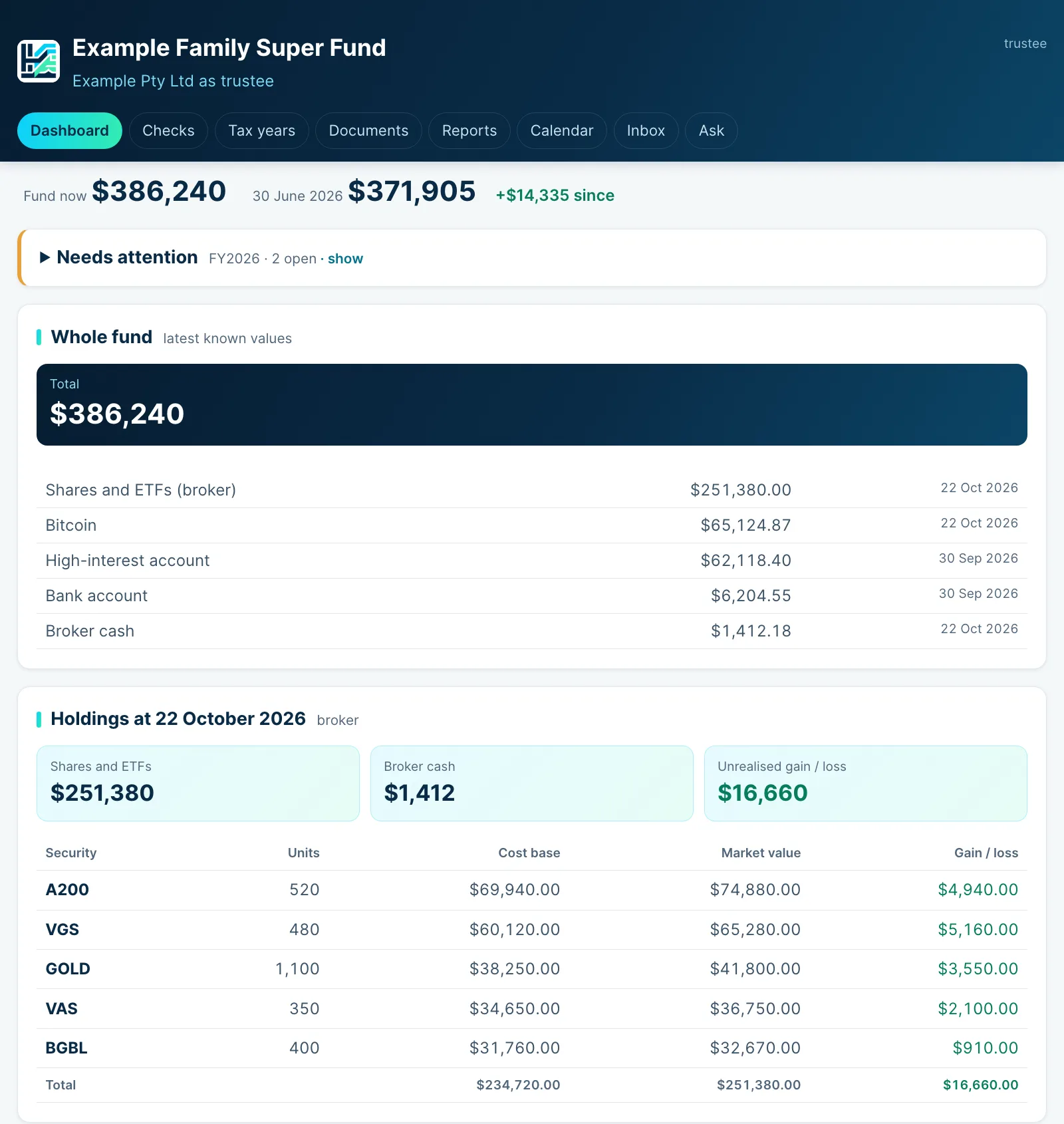1064x1124 pixels.
Task: Expand the Needs attention disclosure triangle
Action: tap(45, 257)
